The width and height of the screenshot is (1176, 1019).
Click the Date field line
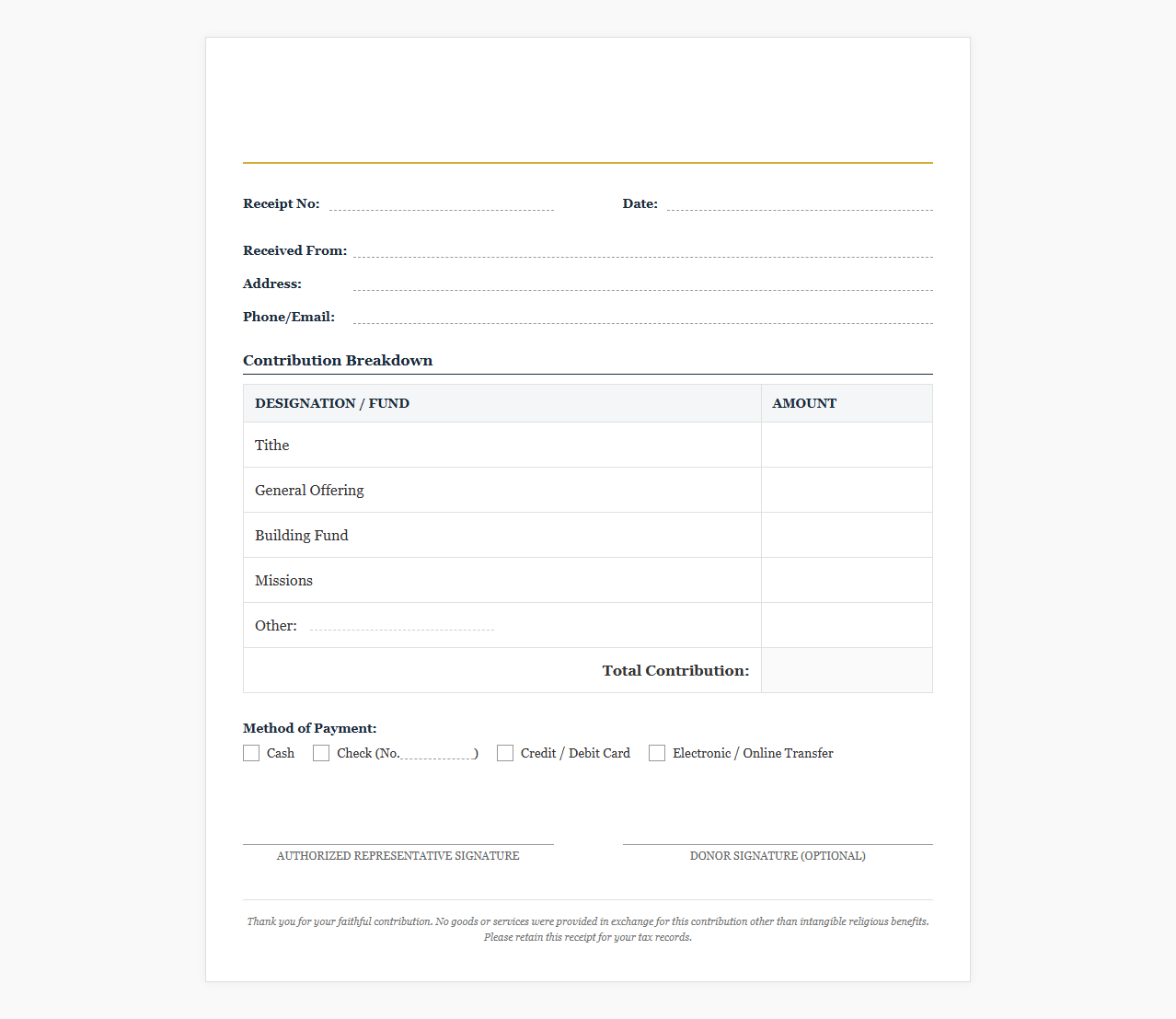[800, 203]
